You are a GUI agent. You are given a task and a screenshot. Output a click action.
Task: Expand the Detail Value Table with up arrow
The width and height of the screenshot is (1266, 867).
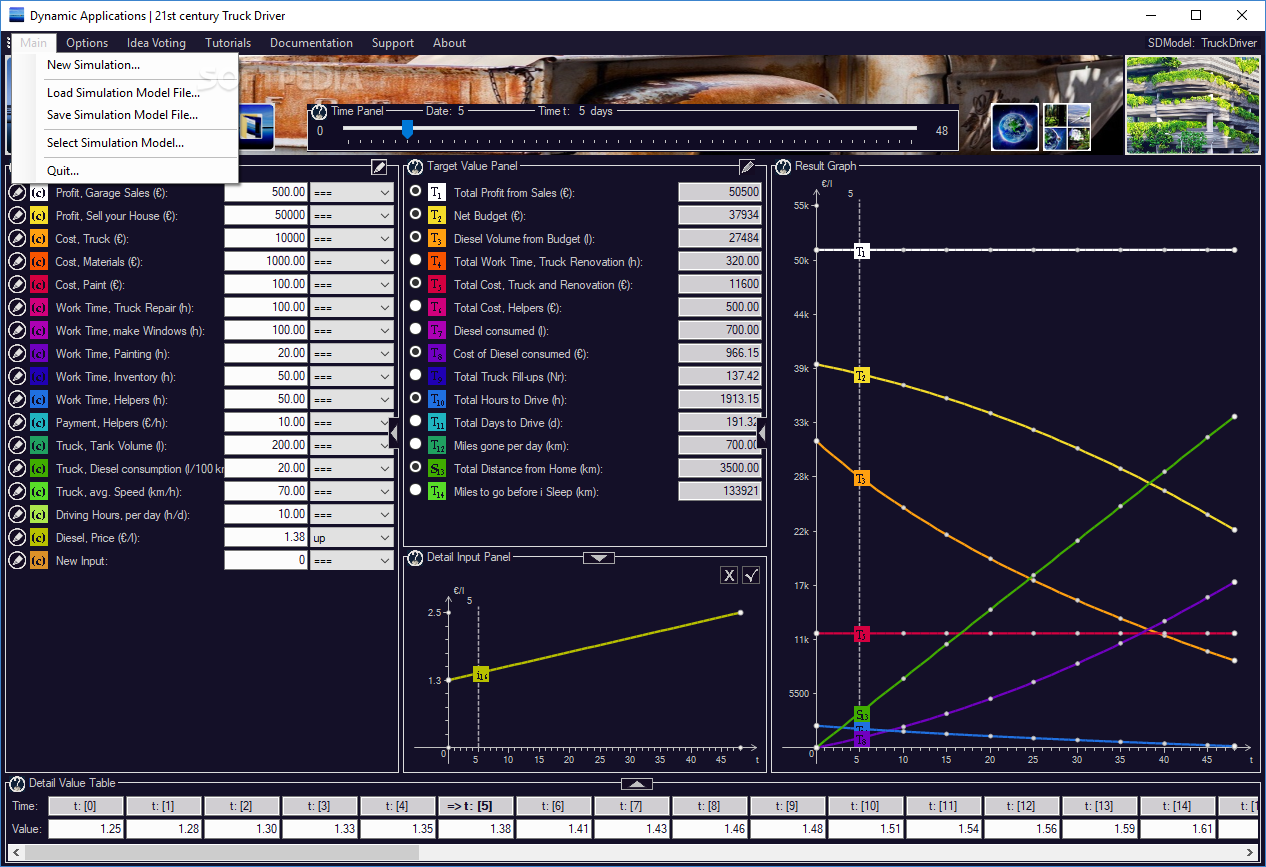637,783
